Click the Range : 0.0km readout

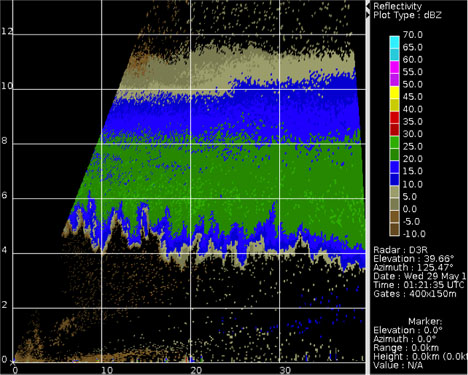pos(406,348)
